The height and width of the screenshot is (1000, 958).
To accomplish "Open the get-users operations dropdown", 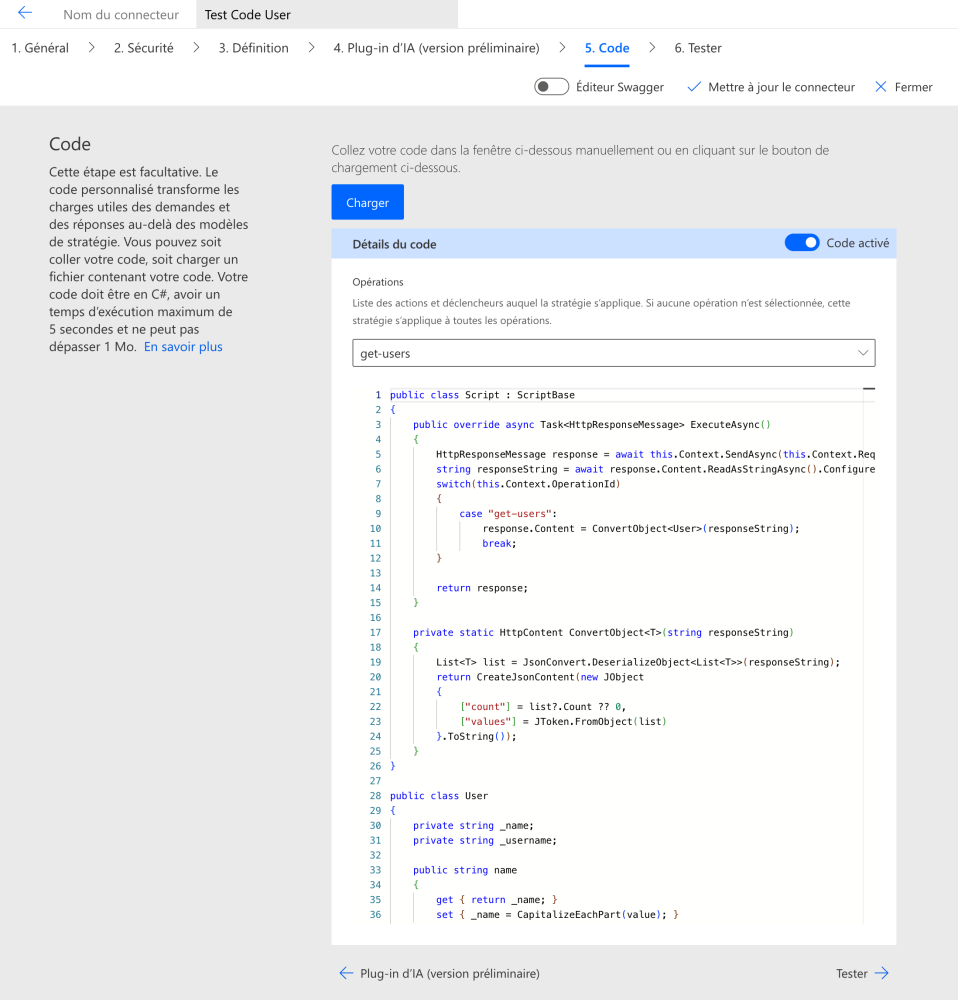I will pyautogui.click(x=614, y=353).
